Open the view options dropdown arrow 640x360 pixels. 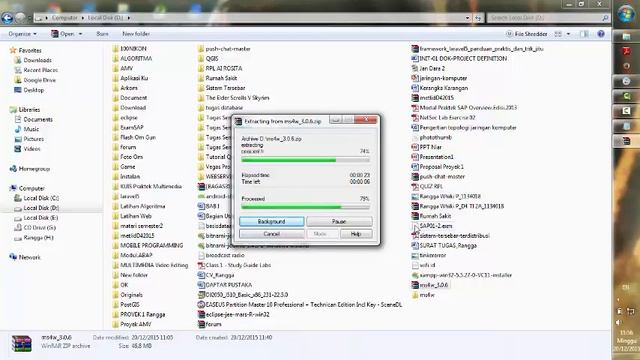[x=568, y=34]
